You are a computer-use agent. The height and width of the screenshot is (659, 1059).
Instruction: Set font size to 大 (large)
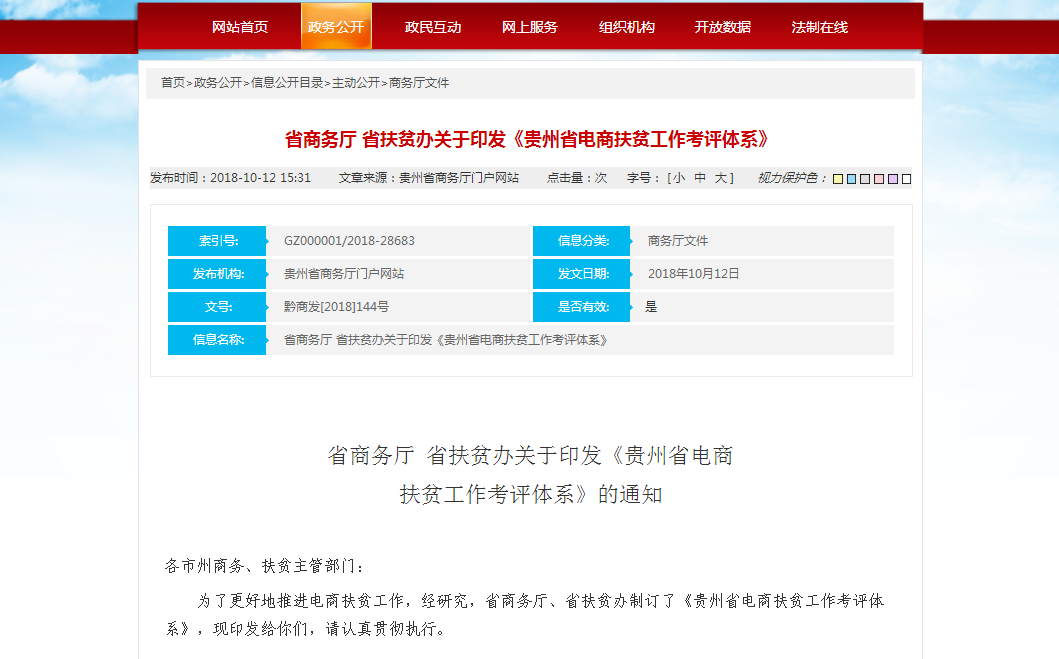722,178
